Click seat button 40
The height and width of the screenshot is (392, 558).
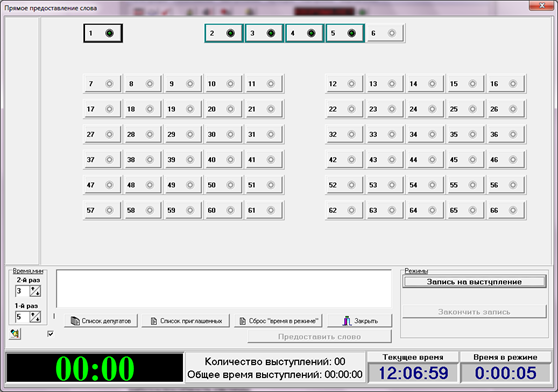point(223,159)
